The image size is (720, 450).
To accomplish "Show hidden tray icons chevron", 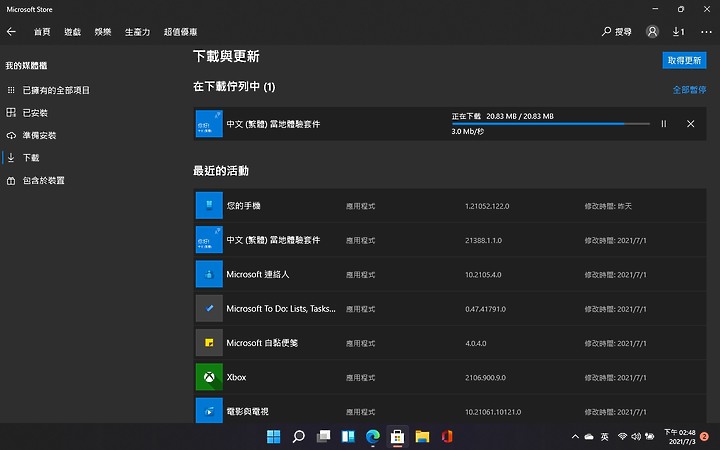I will (x=575, y=437).
